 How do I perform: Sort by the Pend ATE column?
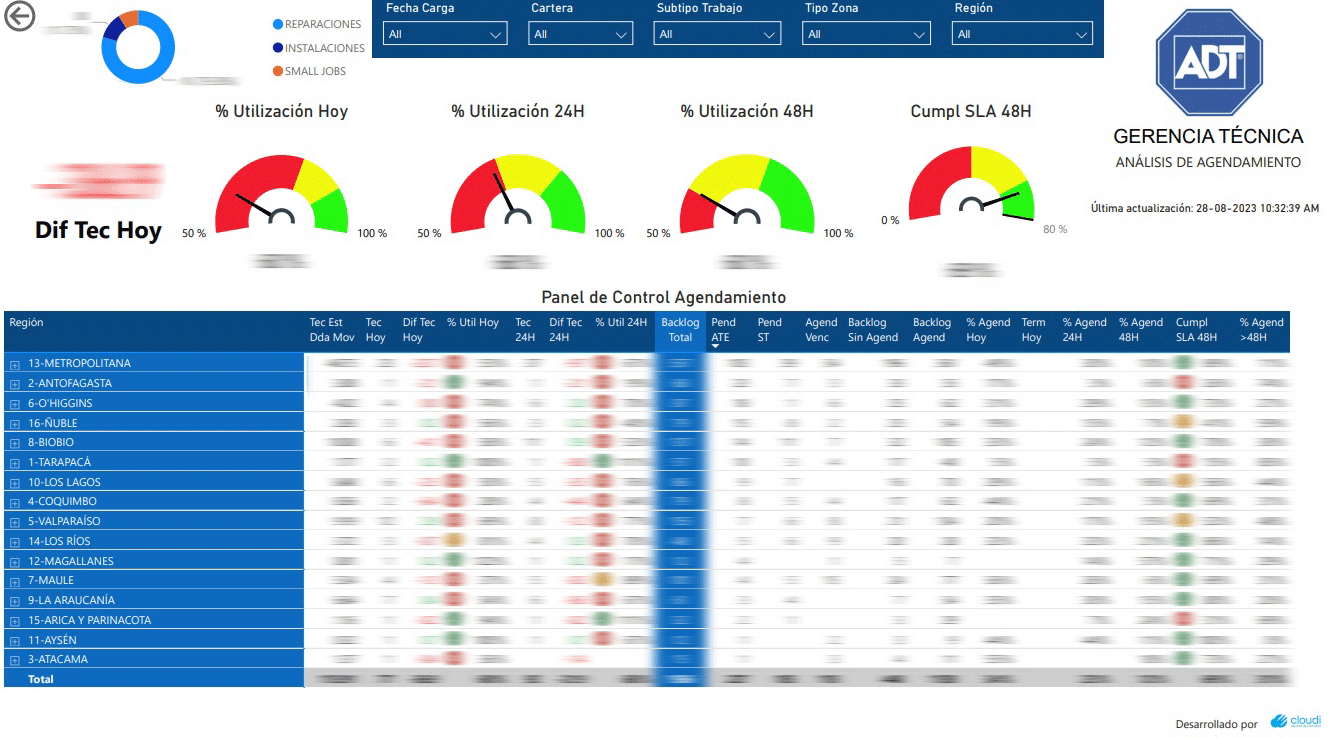coord(723,330)
